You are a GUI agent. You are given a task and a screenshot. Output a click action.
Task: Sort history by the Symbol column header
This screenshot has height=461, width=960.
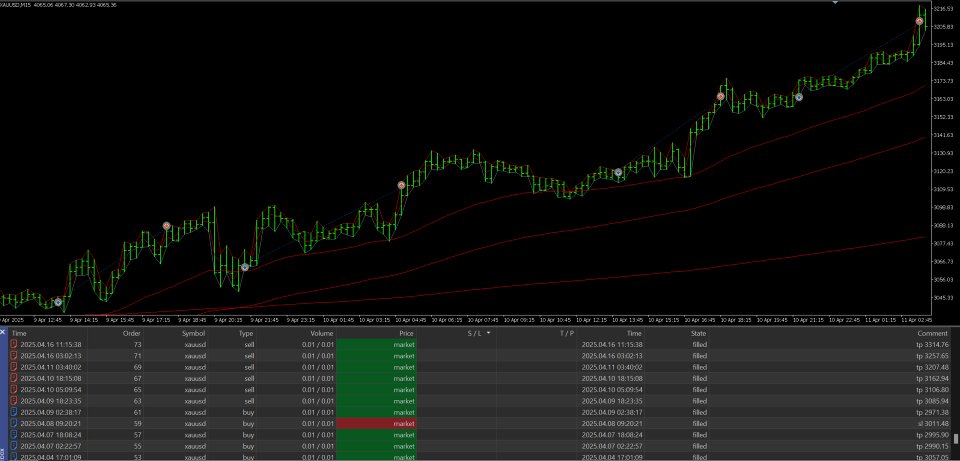pyautogui.click(x=193, y=334)
